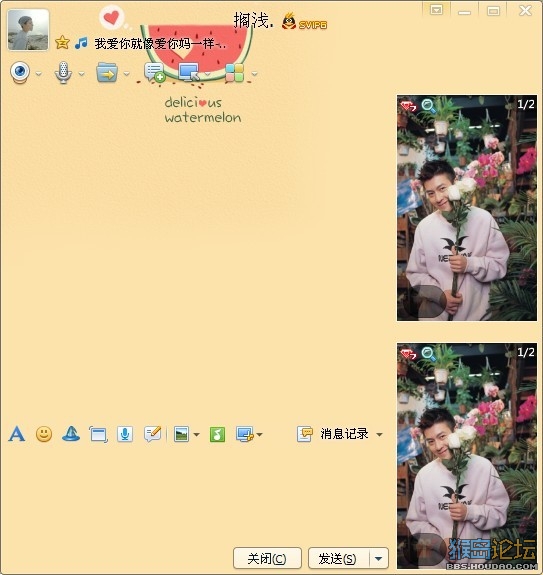Viewport: 543px width, 575px height.
Task: Click the yellow star level icon
Action: pos(62,43)
